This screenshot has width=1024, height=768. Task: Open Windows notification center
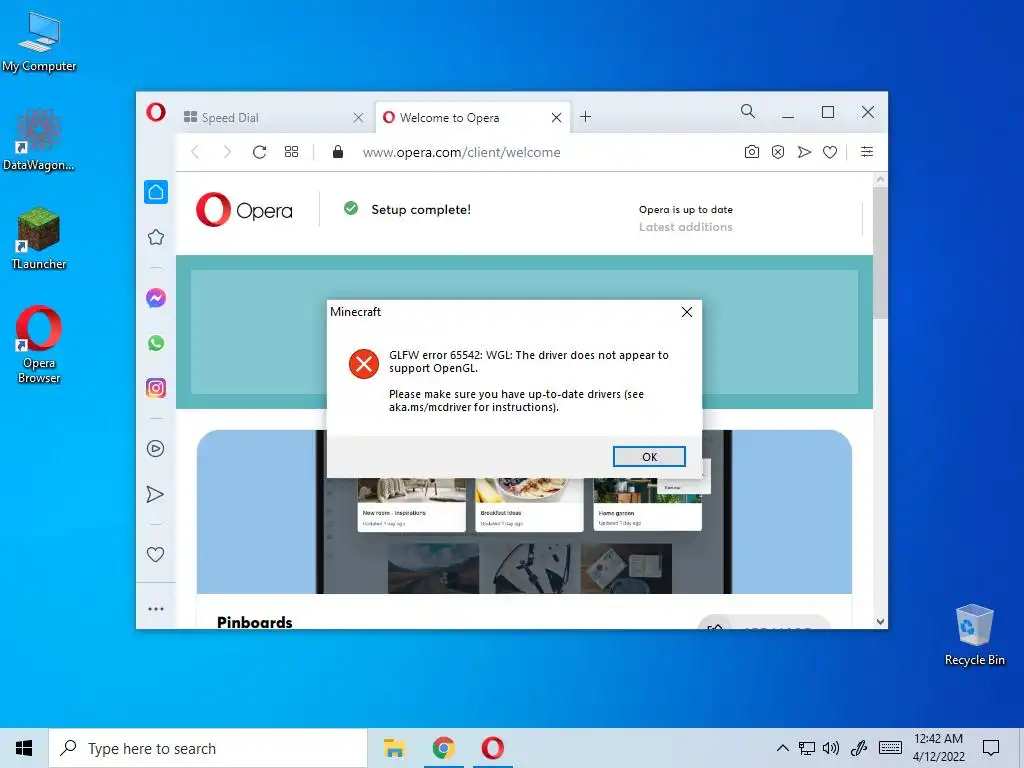991,748
